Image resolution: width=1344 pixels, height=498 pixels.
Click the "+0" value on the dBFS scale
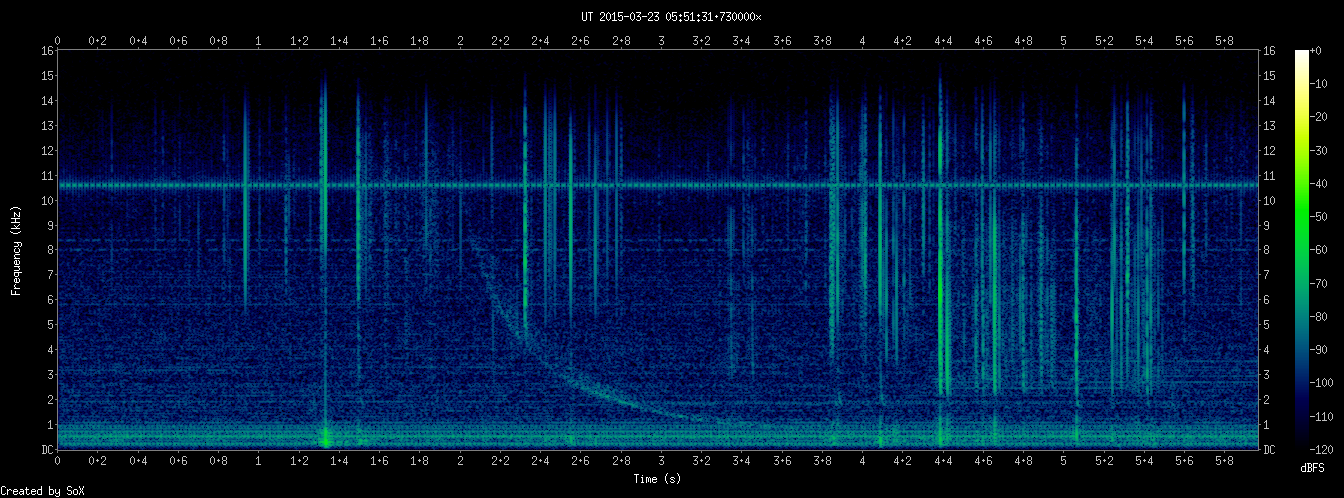(1316, 50)
